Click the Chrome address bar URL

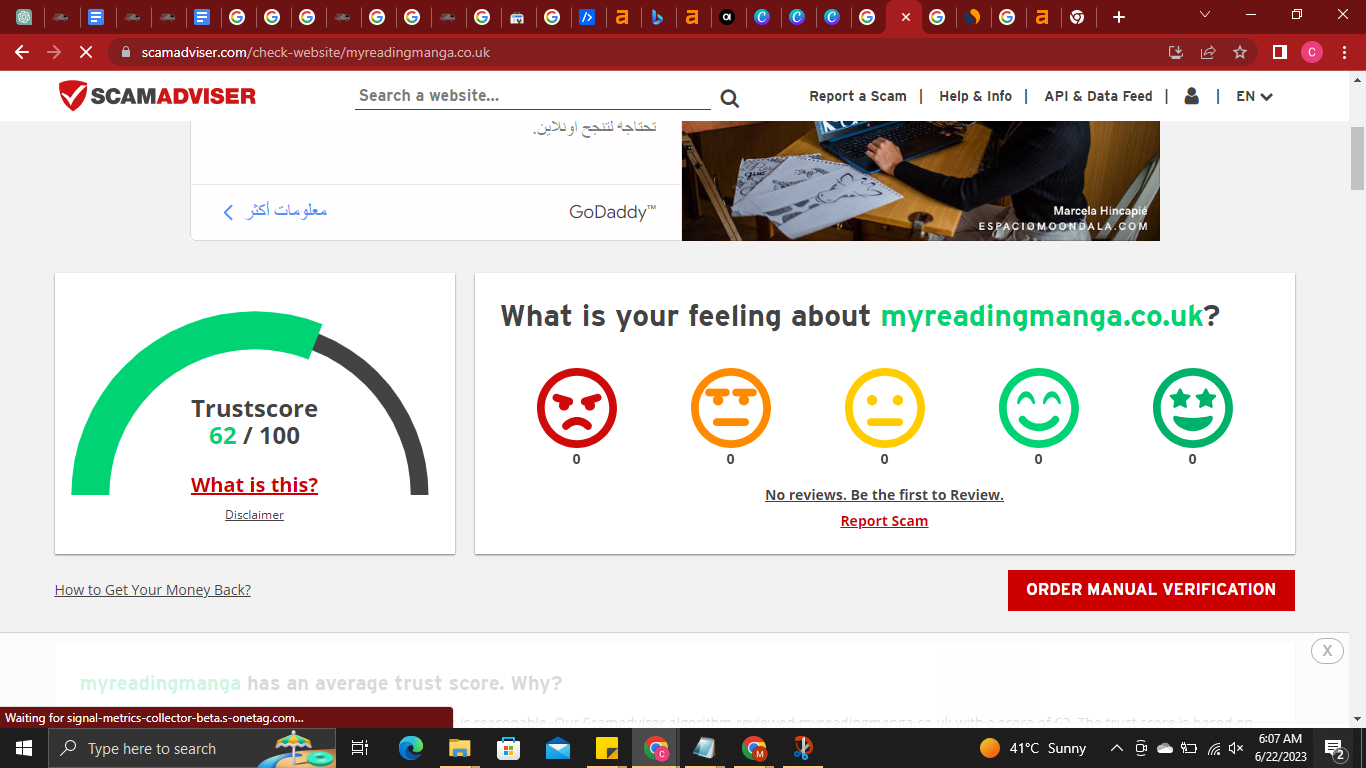point(316,52)
